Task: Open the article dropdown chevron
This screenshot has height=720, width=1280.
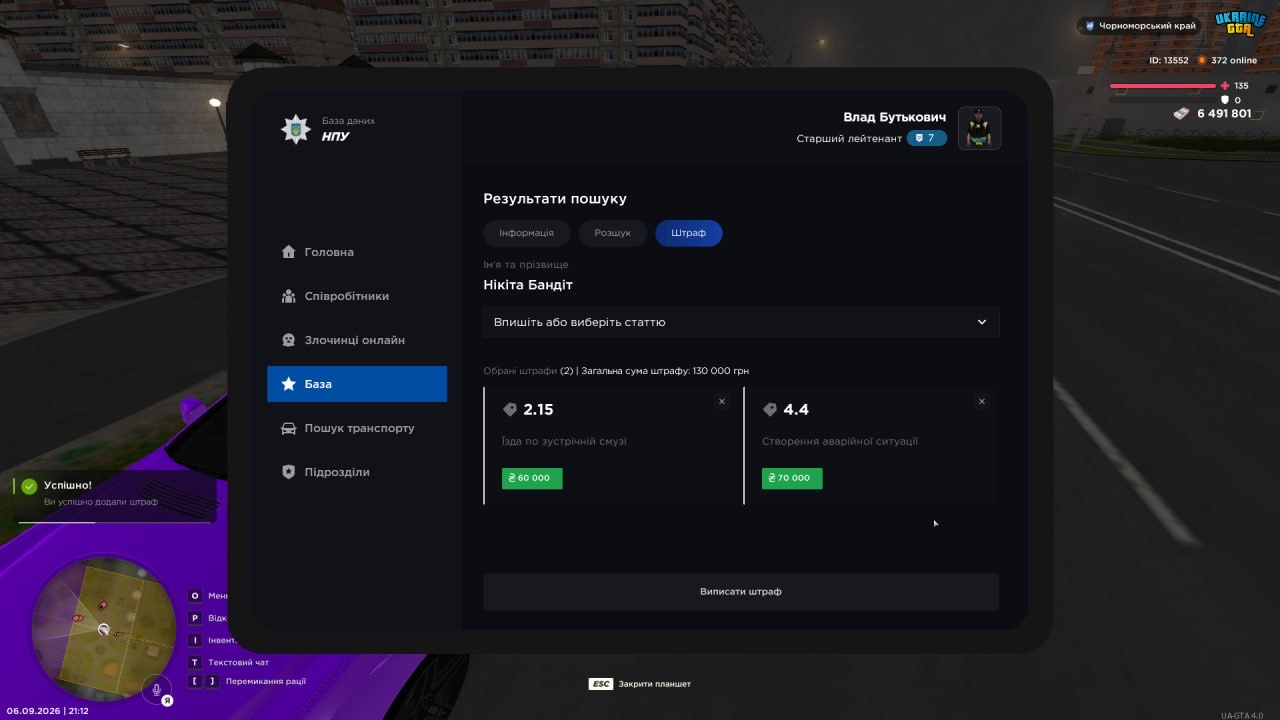Action: [982, 322]
